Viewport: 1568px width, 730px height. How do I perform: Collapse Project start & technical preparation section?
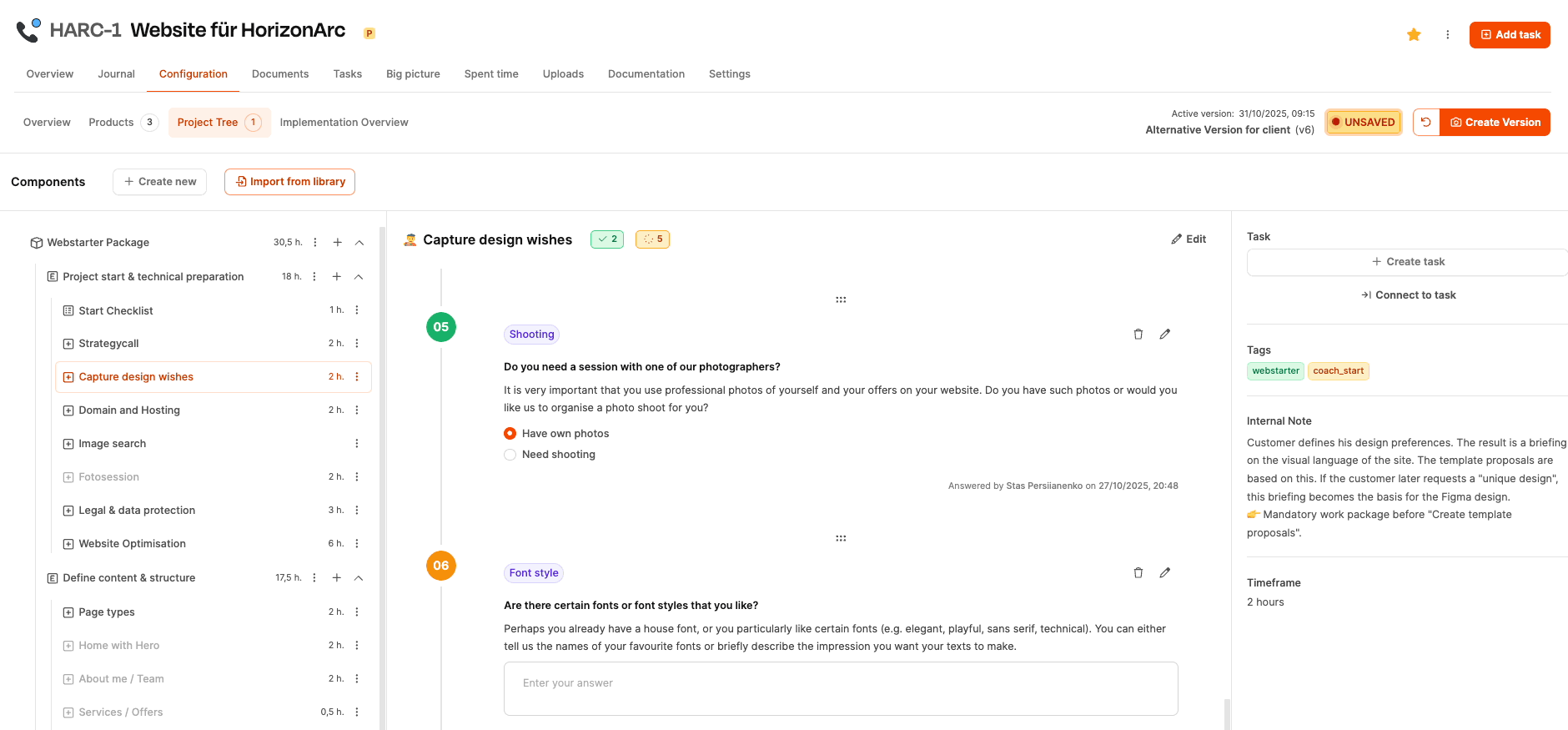[x=359, y=277]
